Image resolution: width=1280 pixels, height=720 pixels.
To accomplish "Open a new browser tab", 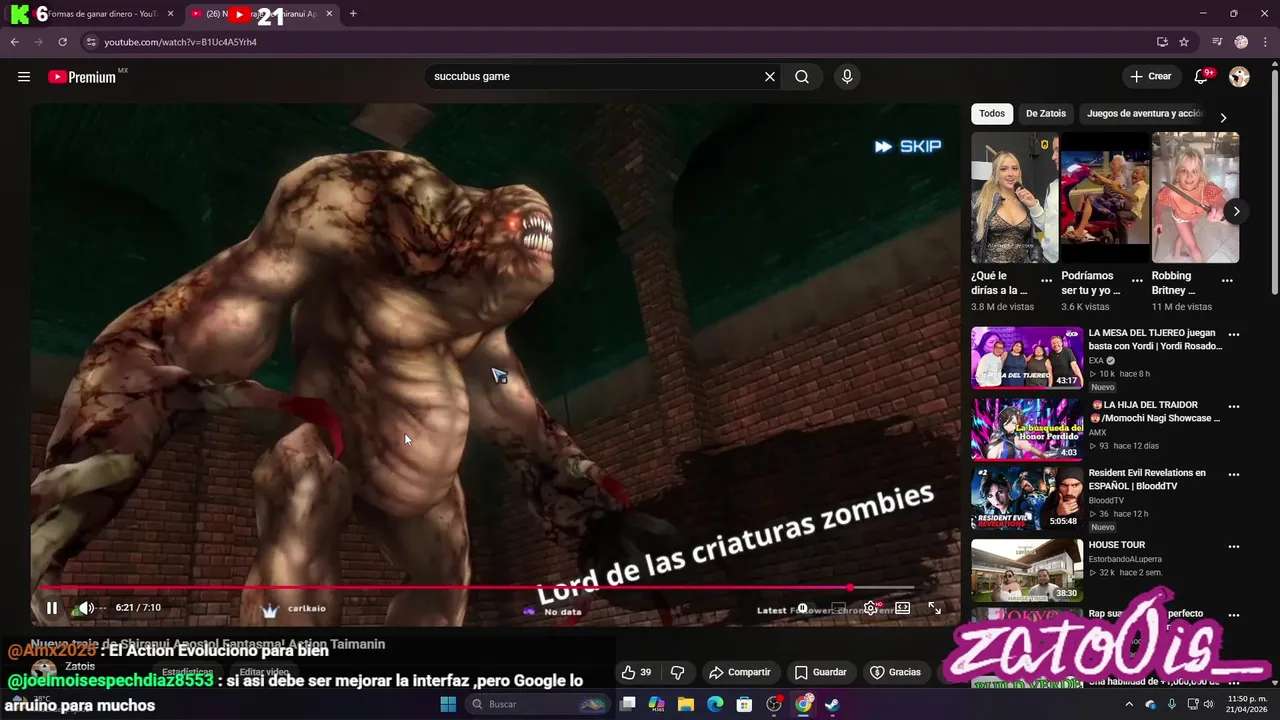I will (353, 14).
